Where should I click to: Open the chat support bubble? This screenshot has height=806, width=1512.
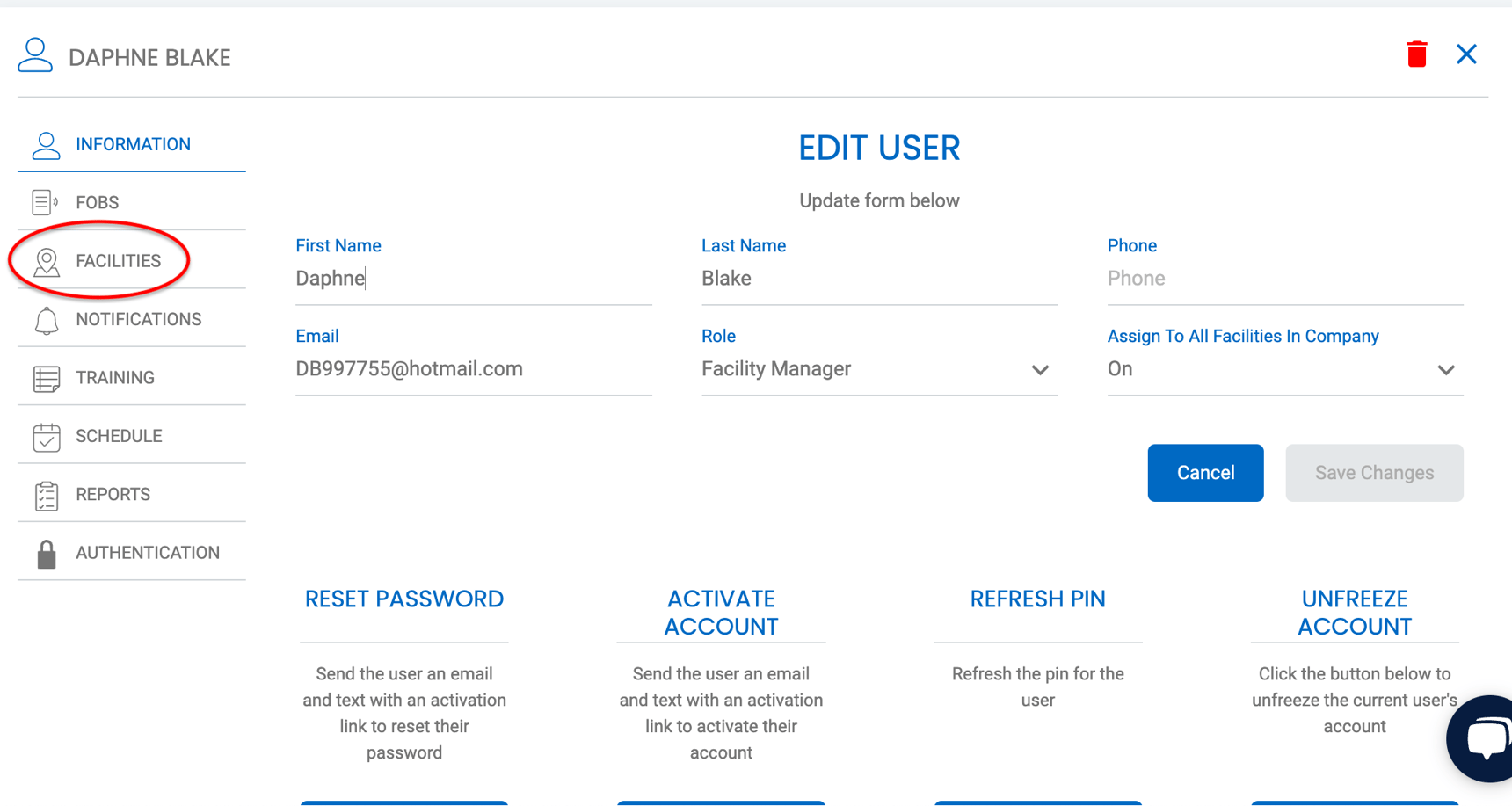point(1486,738)
